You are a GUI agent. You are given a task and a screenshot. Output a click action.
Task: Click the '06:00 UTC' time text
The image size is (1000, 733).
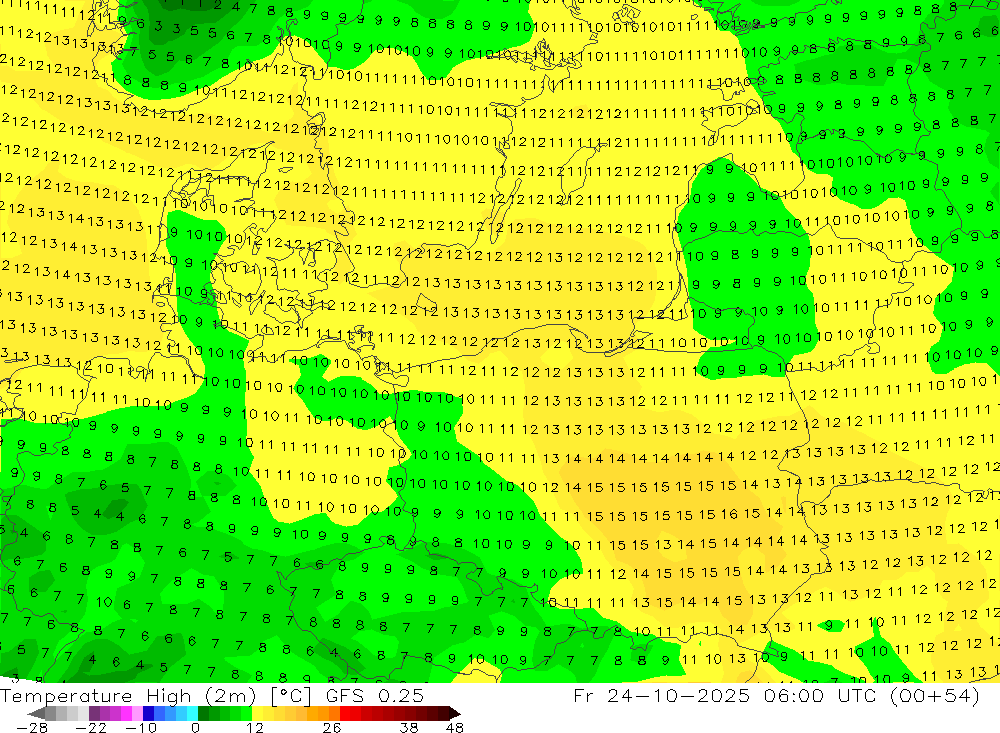822,696
